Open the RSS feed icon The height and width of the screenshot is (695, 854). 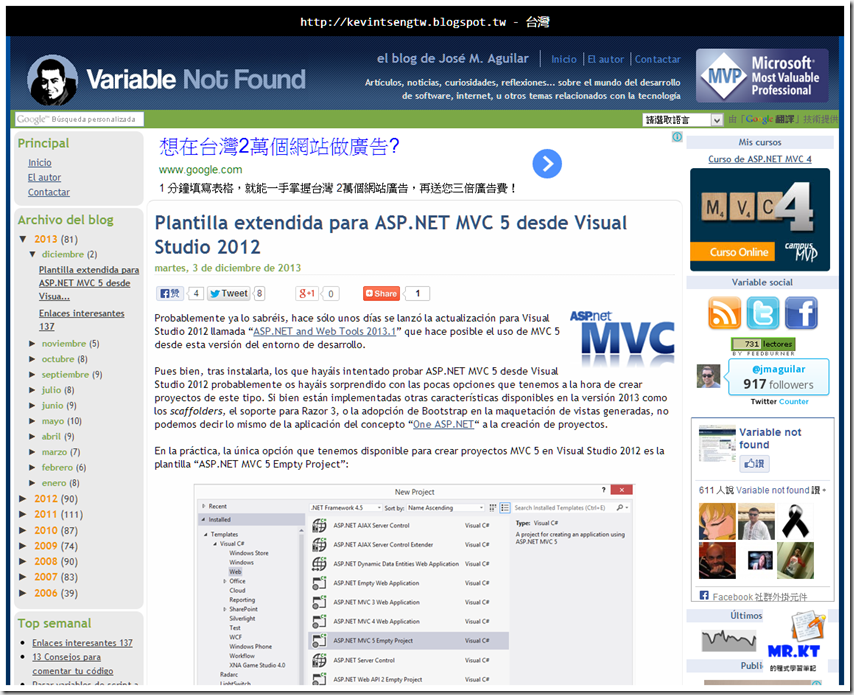click(724, 313)
